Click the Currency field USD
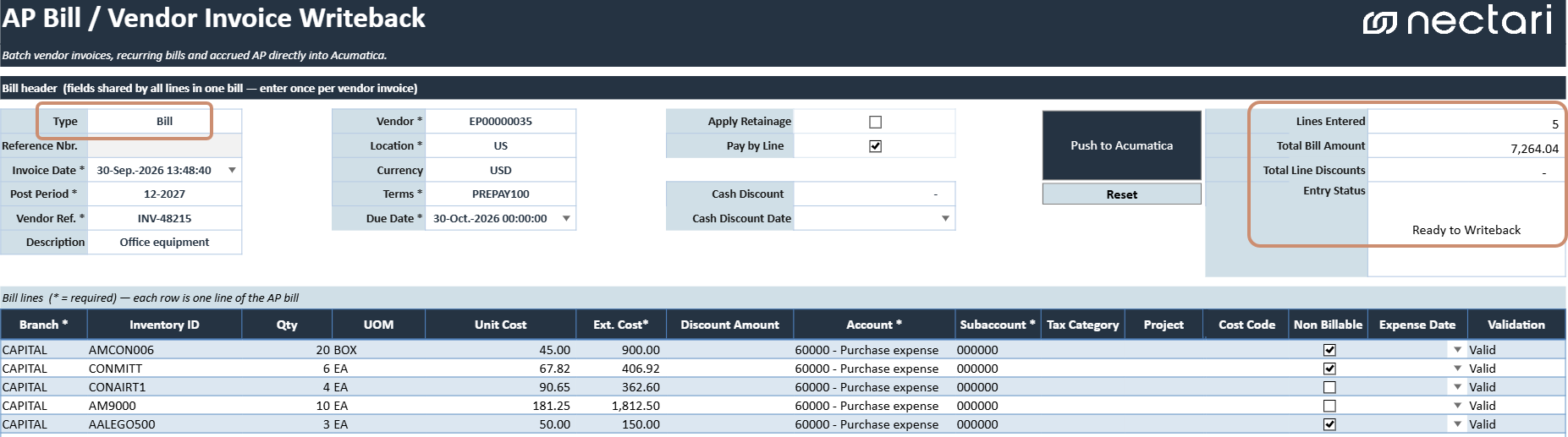1568x437 pixels. tap(500, 170)
